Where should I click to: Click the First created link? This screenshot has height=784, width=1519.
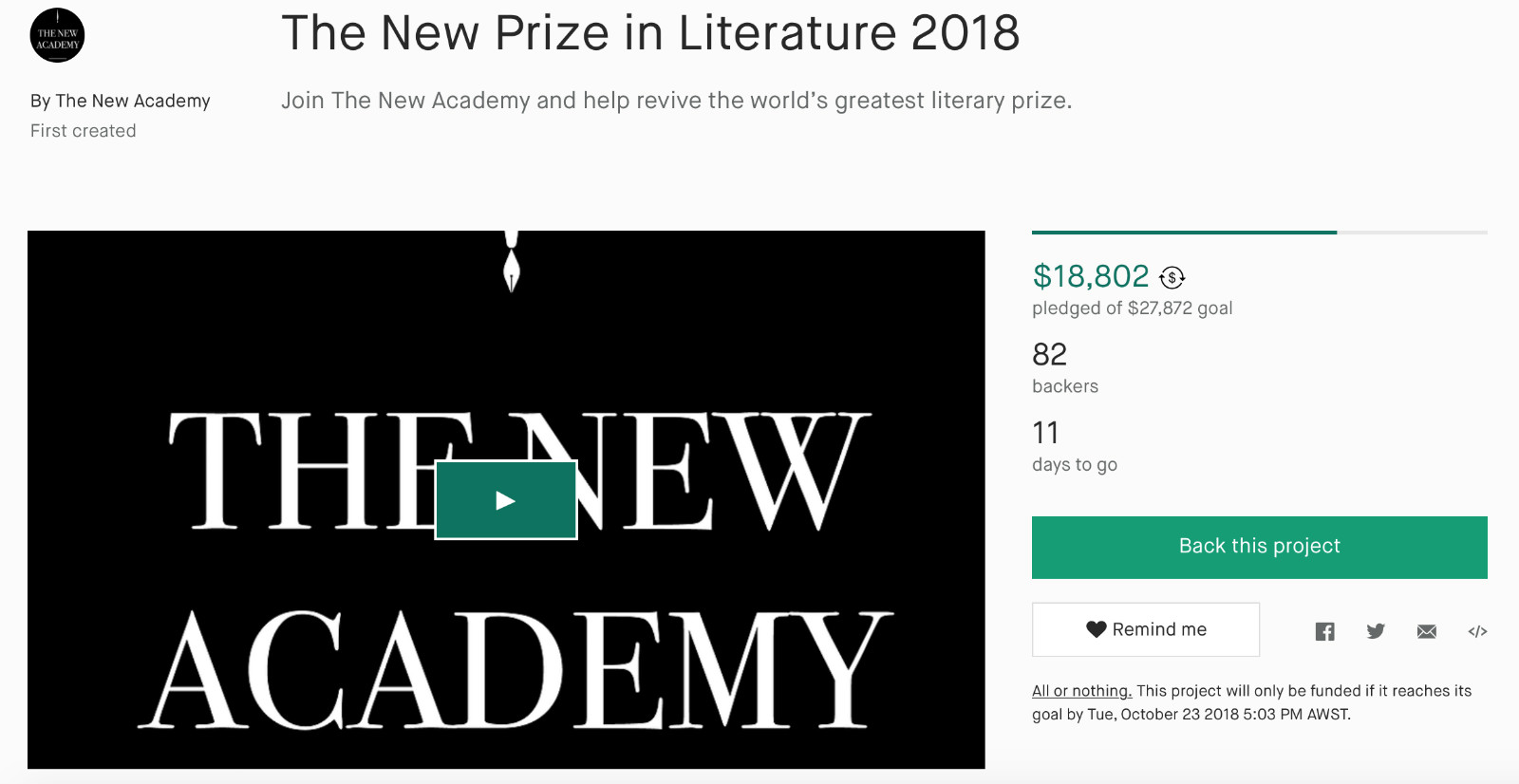click(84, 131)
